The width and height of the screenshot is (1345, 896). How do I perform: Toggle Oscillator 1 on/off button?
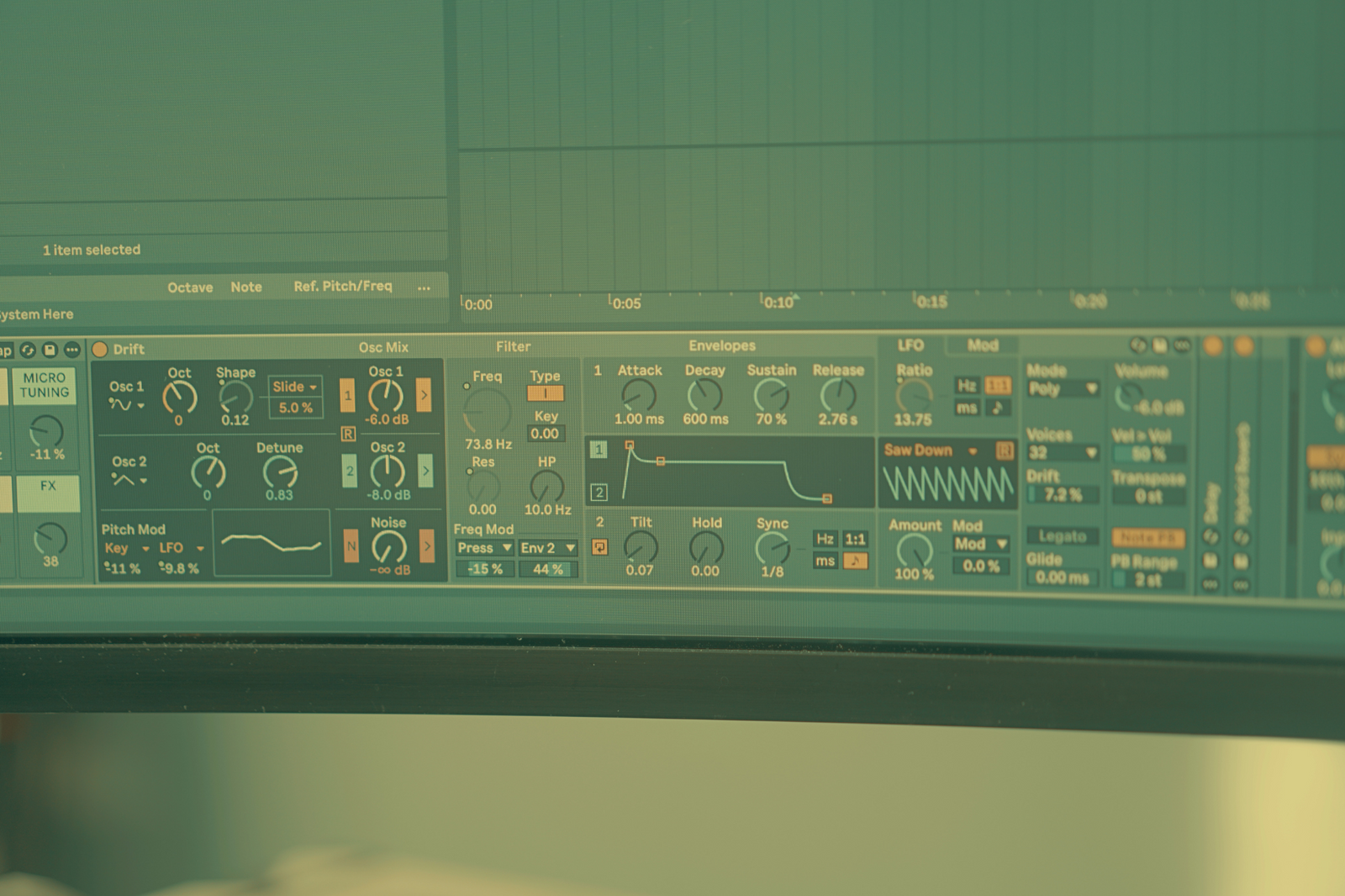(347, 395)
